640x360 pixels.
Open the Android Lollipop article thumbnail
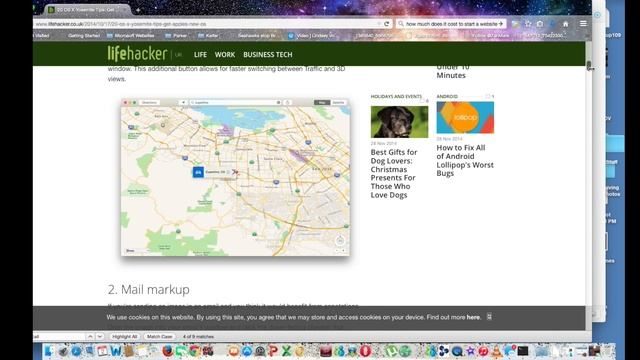465,118
